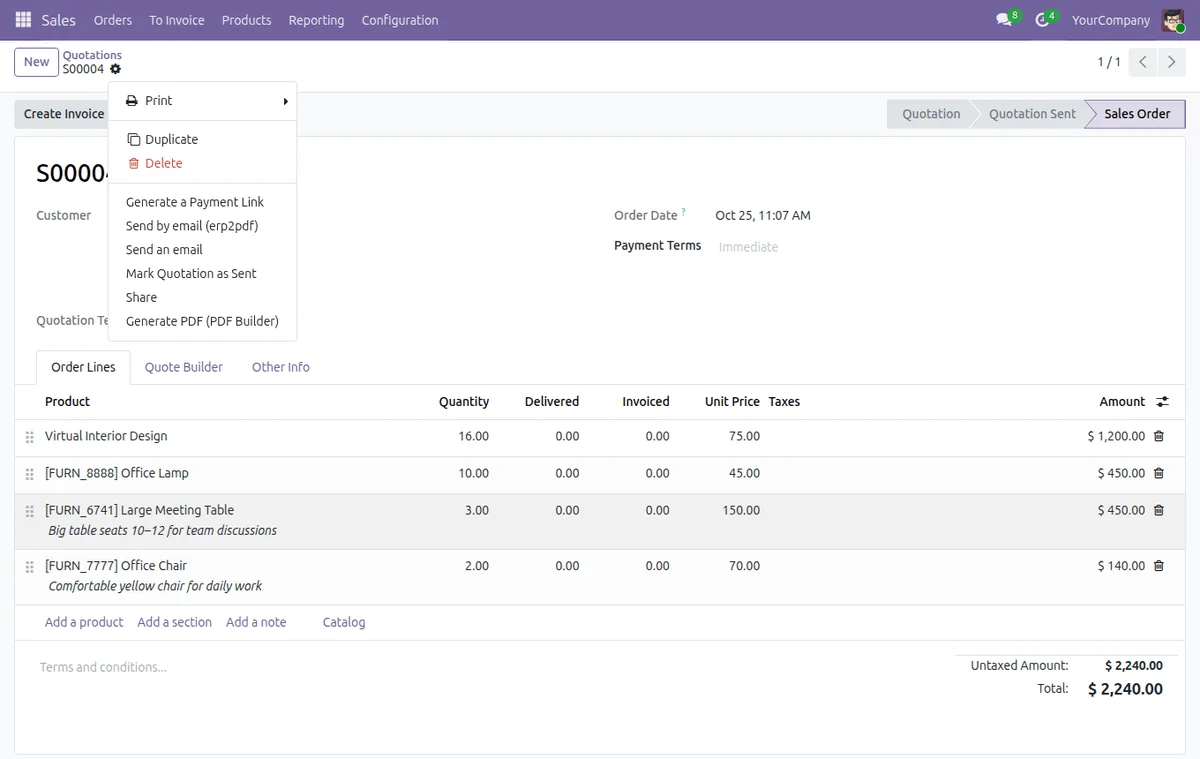Select Send by email (erp2pdf)
Viewport: 1200px width, 759px height.
[202, 226]
